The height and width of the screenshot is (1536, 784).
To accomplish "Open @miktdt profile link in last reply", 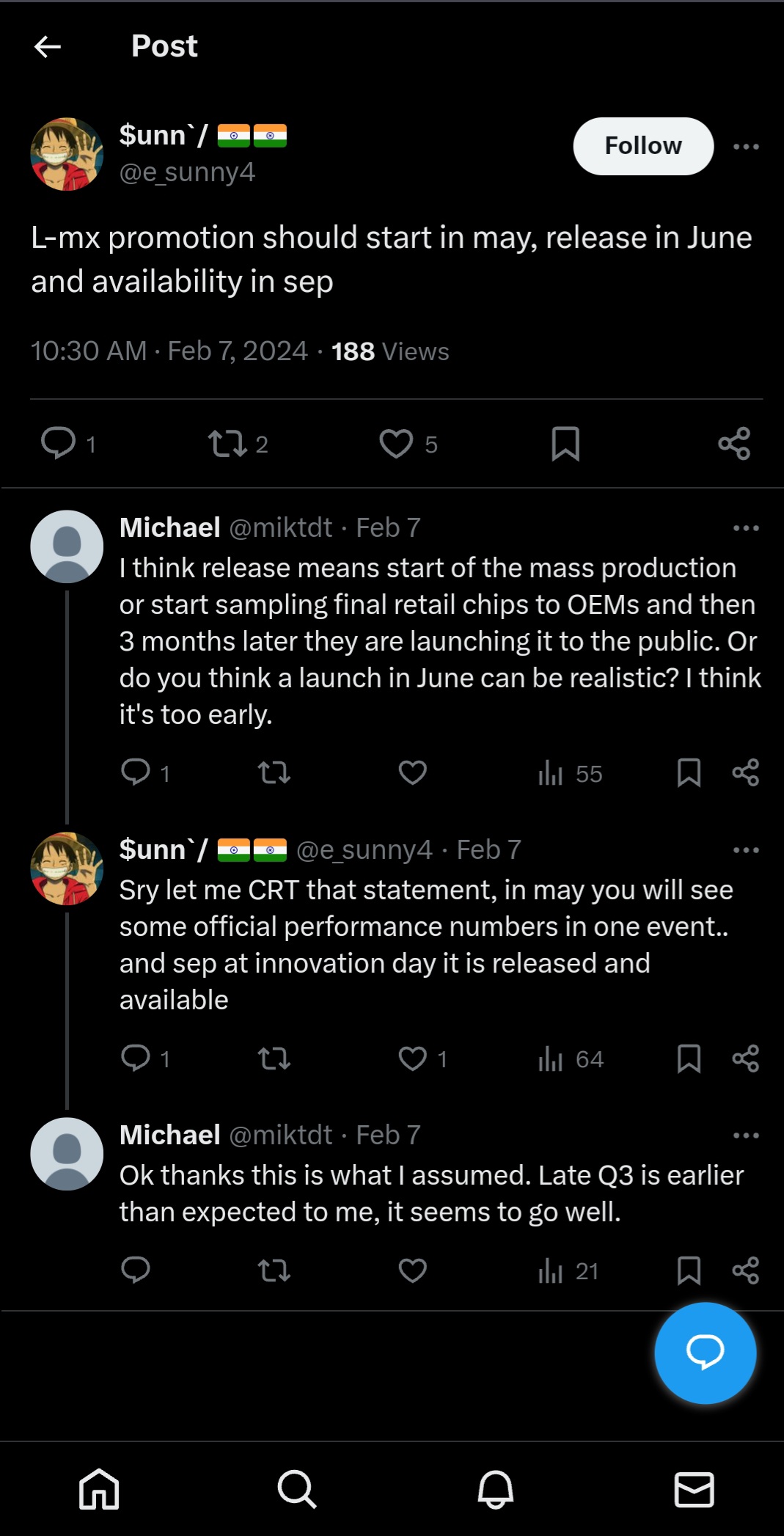I will [x=281, y=1135].
